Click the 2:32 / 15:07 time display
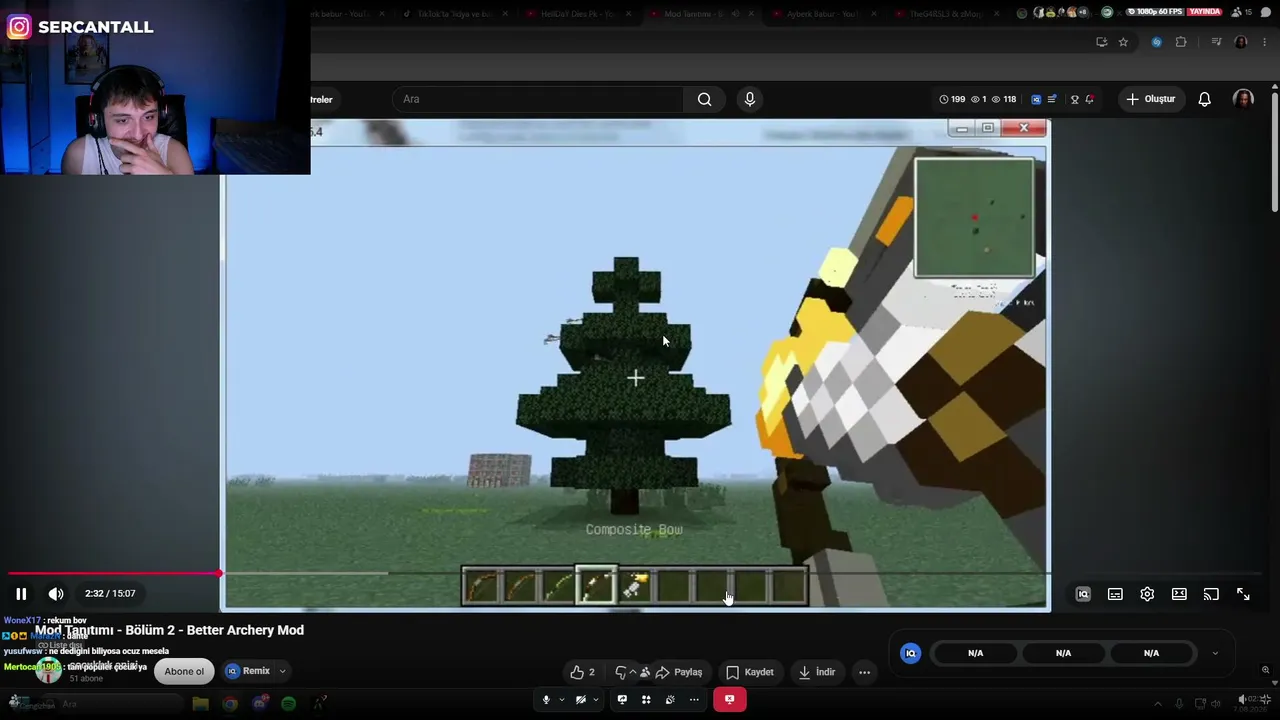1280x720 pixels. tap(110, 593)
